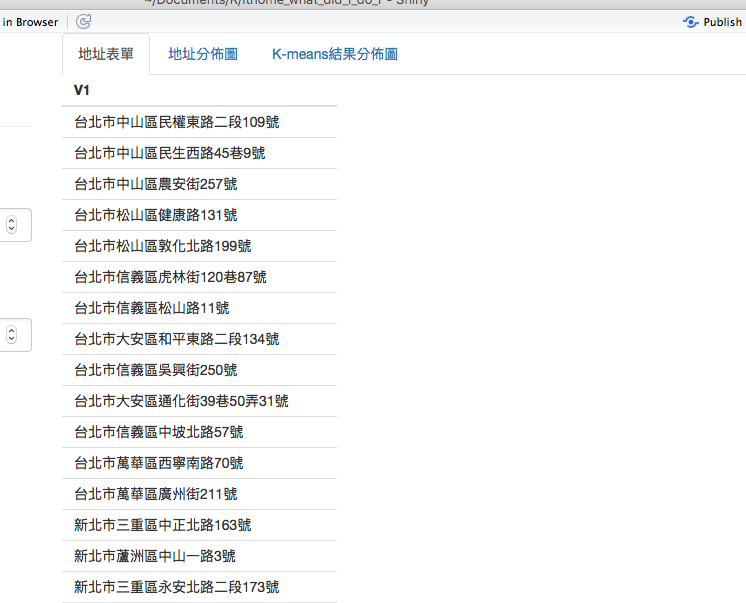
Task: Select row 台北市萬華區廣州街211號
Action: [x=199, y=494]
